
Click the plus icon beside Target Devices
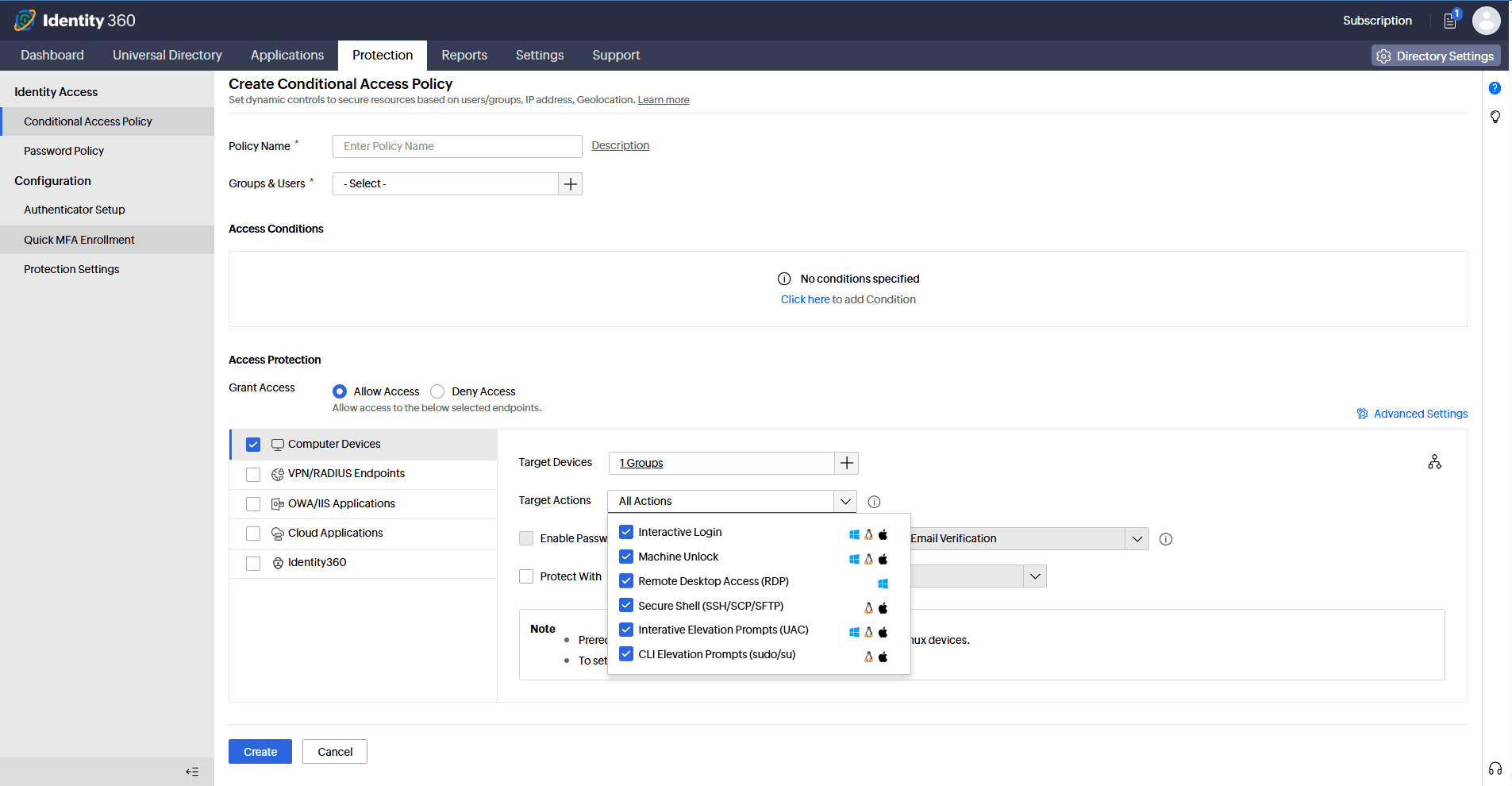pos(847,463)
